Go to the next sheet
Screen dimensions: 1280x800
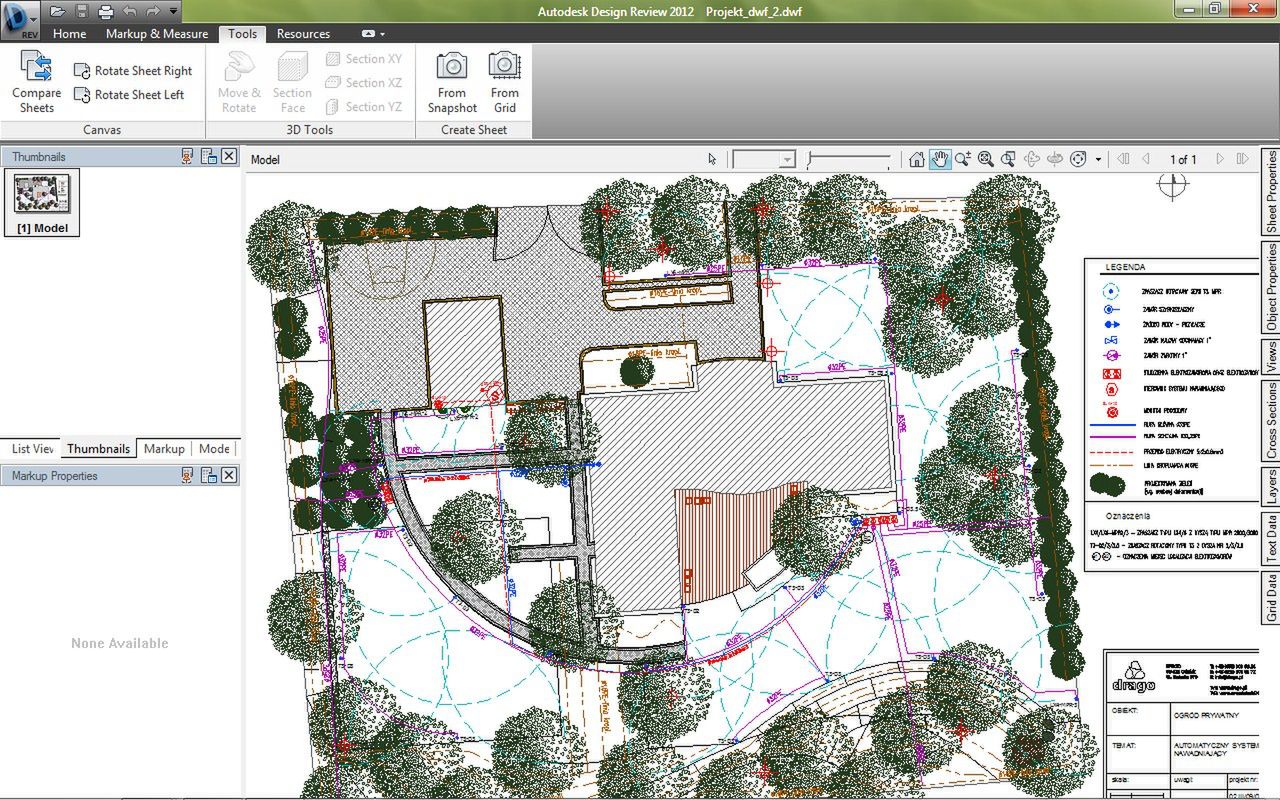[1220, 159]
